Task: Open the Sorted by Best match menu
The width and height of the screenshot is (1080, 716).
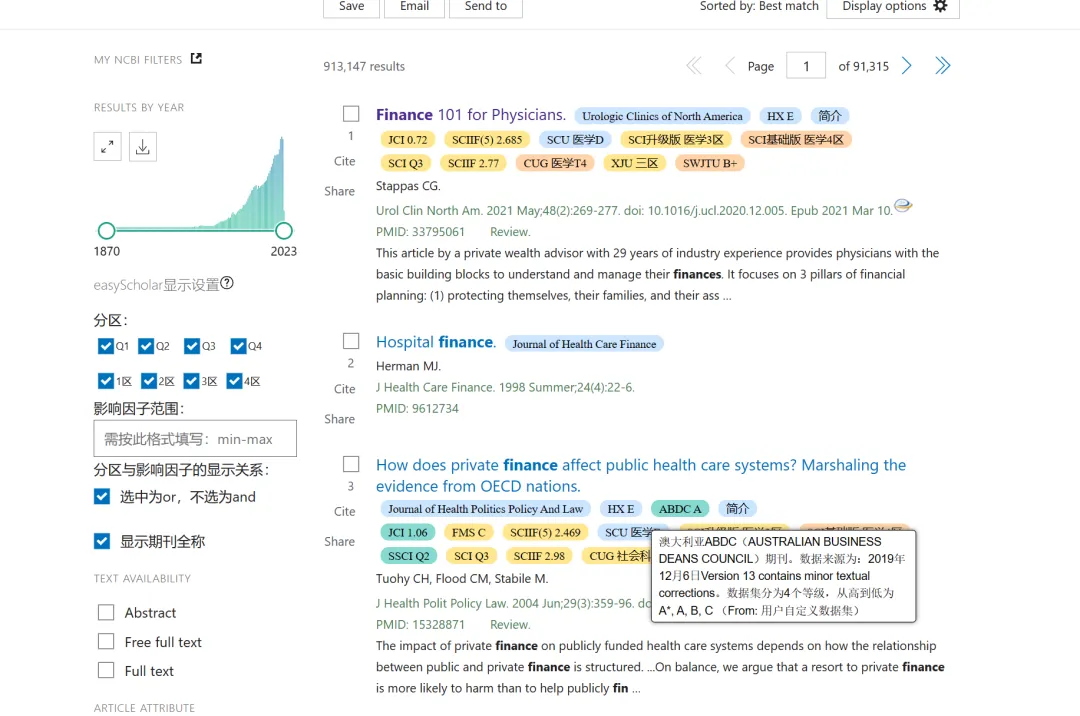Action: coord(759,7)
